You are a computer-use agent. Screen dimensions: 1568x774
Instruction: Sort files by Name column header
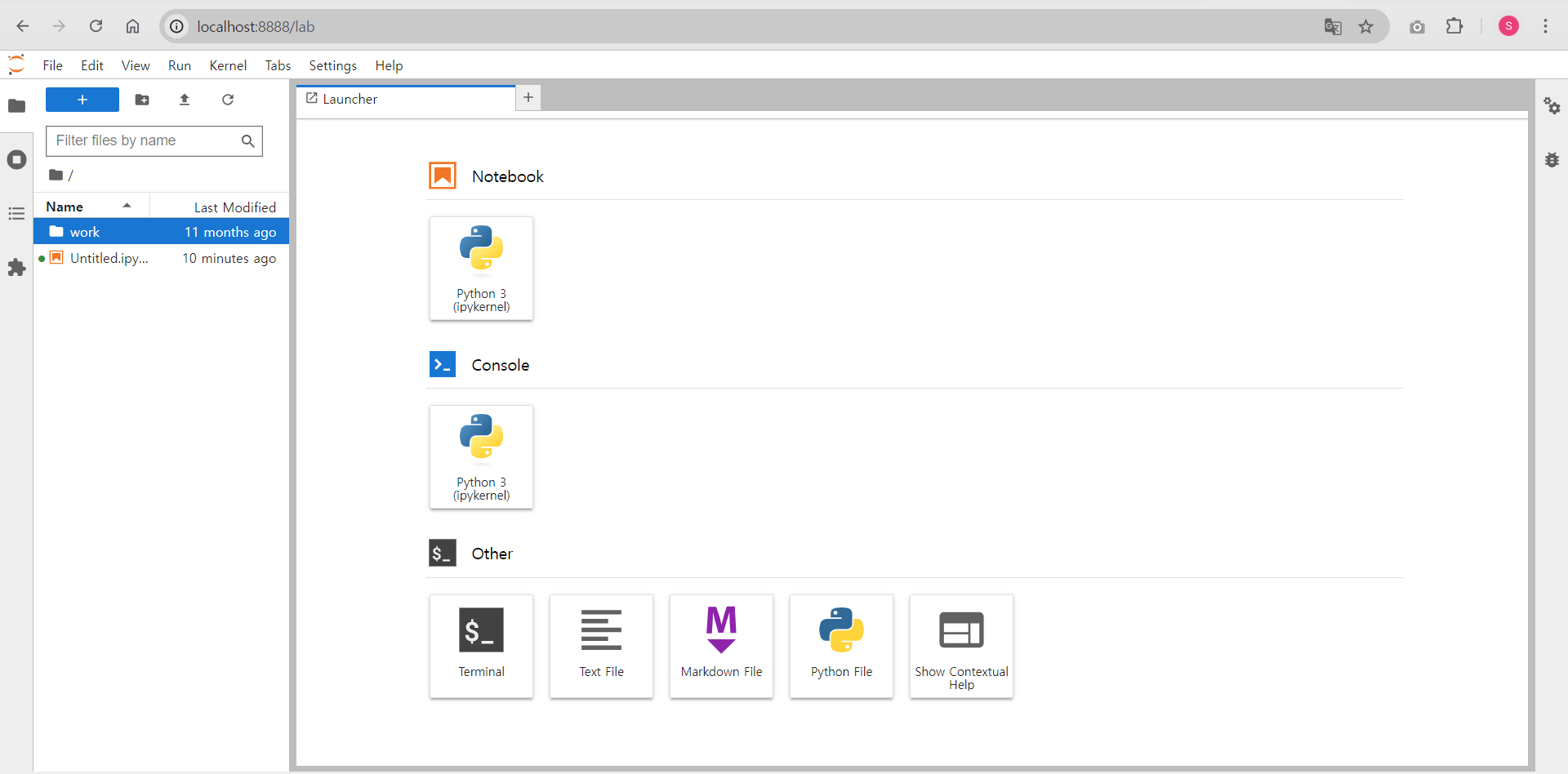[x=91, y=207]
